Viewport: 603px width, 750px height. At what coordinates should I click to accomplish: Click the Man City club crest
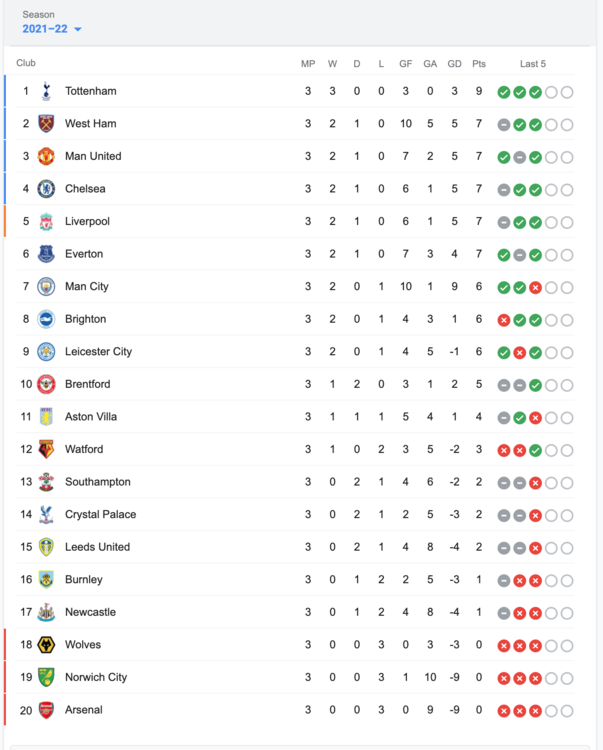tap(46, 287)
